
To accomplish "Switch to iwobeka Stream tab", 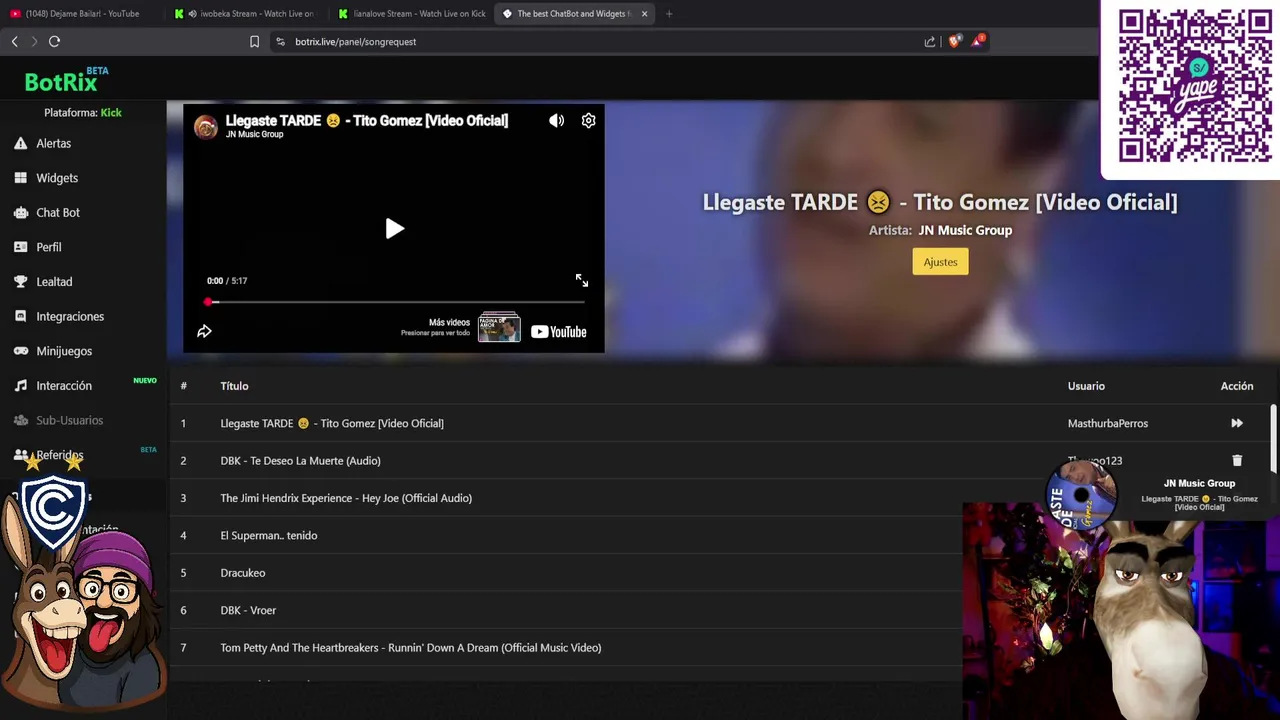I will [247, 14].
